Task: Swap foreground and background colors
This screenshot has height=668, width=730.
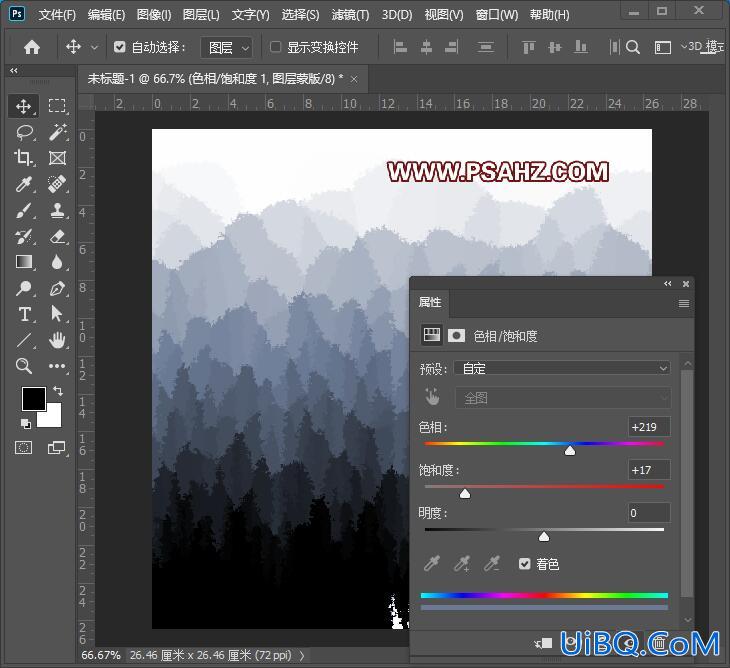Action: 58,391
